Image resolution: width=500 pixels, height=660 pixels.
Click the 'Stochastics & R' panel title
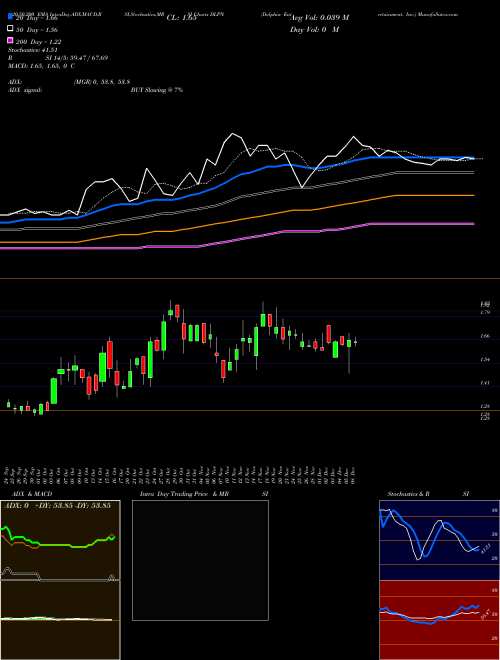[408, 494]
